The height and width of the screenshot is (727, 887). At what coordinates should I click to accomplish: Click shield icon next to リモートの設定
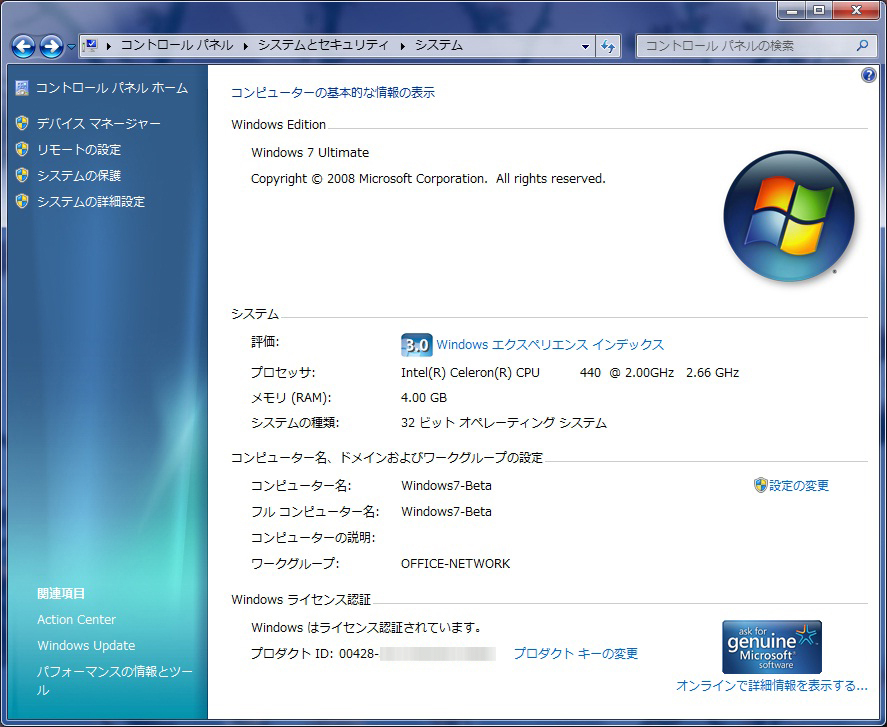(22, 149)
